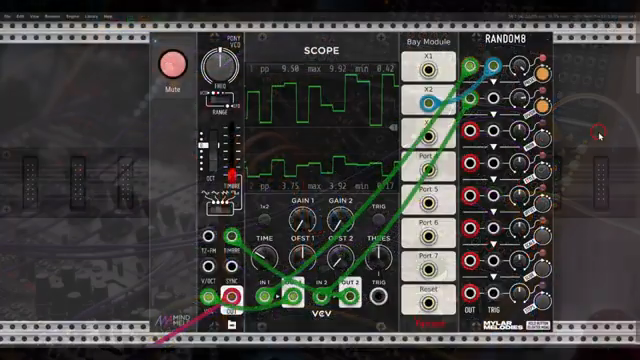Click Random8 first row black knob
The height and width of the screenshot is (360, 640).
[519, 65]
